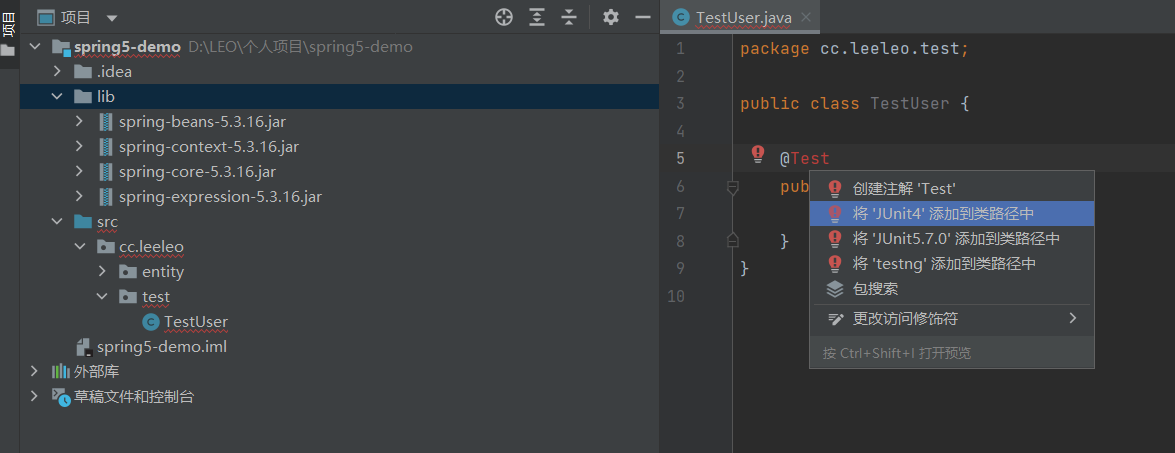Screen dimensions: 1175x453
Task: Expand the 外部库 node
Action: click(36, 372)
